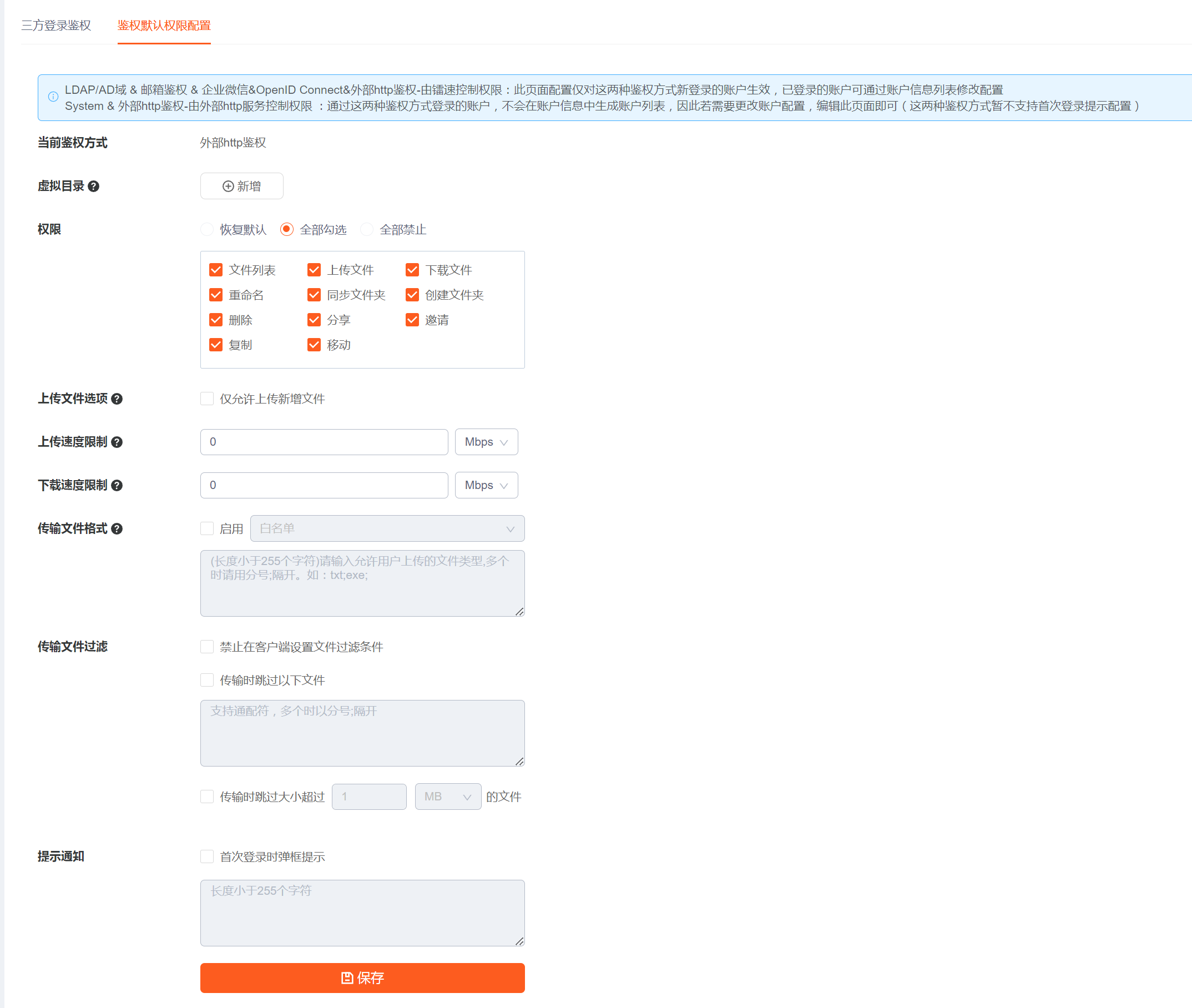Image resolution: width=1192 pixels, height=1008 pixels.
Task: Expand the 白名单 file format dropdown
Action: click(x=387, y=529)
